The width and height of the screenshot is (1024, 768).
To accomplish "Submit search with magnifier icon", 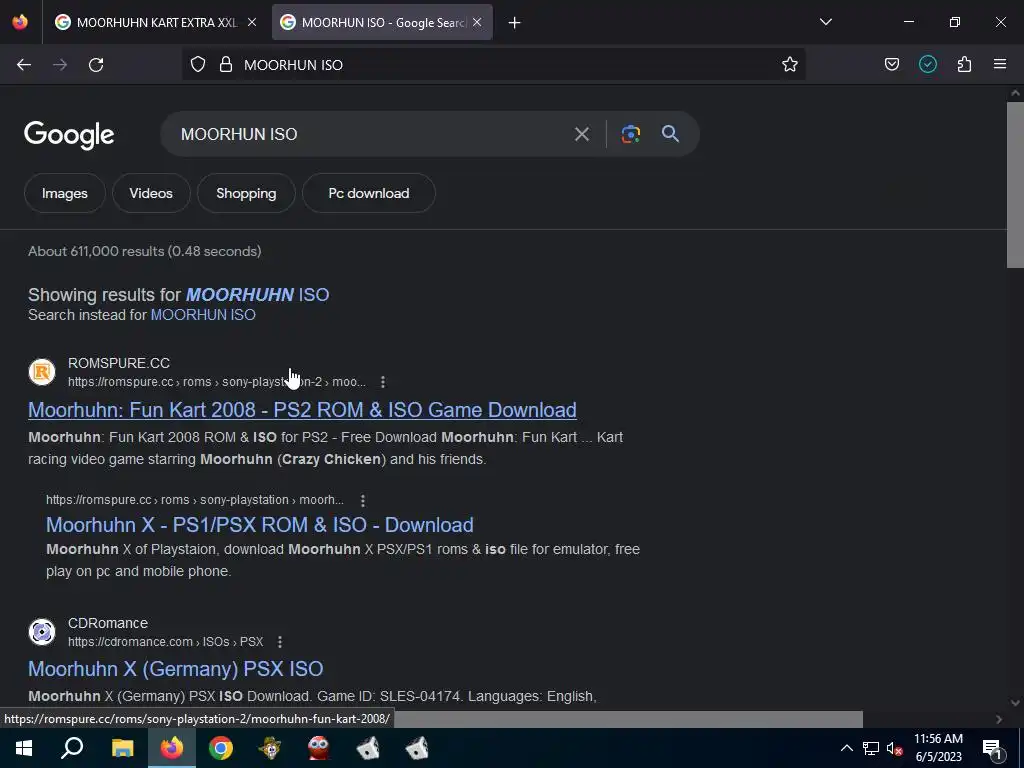I will click(x=670, y=134).
